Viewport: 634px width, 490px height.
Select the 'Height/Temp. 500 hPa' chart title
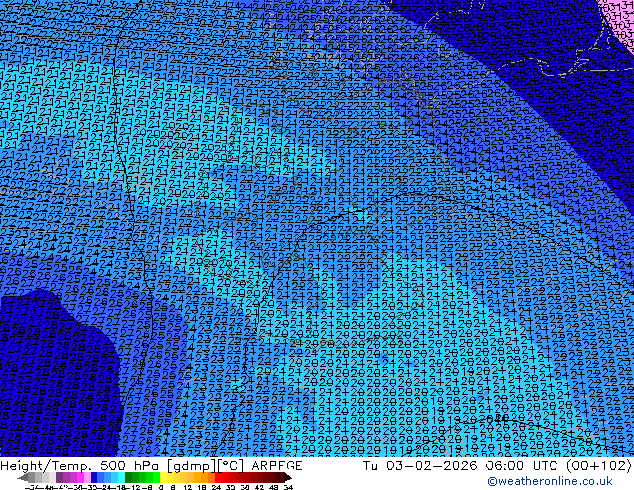point(81,466)
